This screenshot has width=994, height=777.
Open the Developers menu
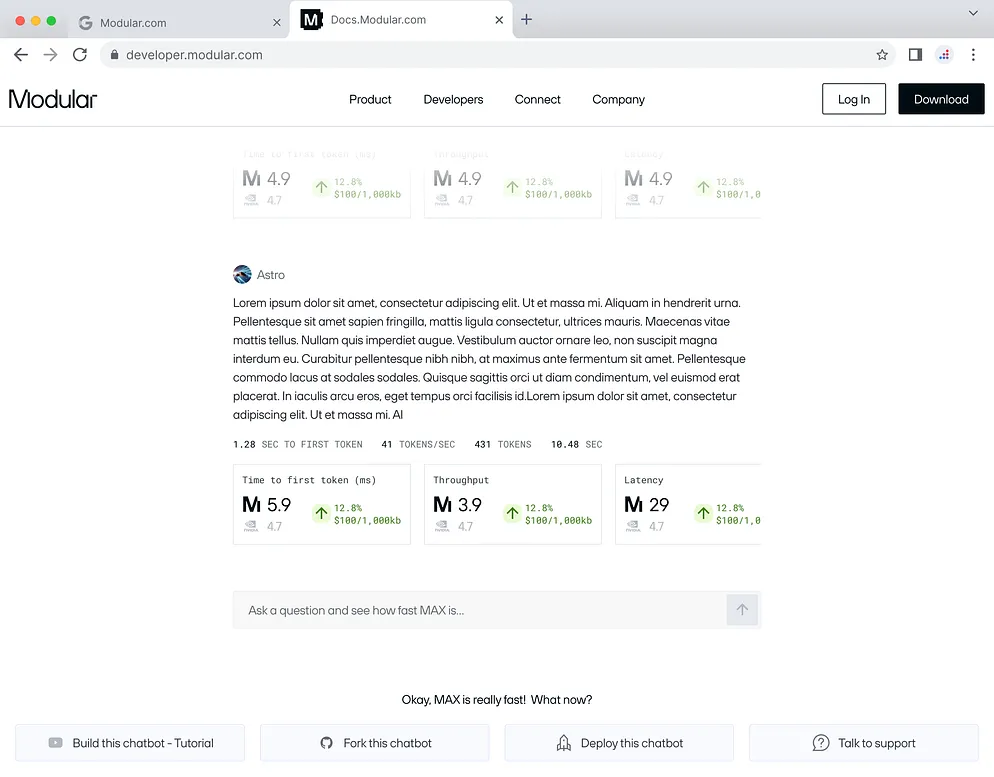453,100
